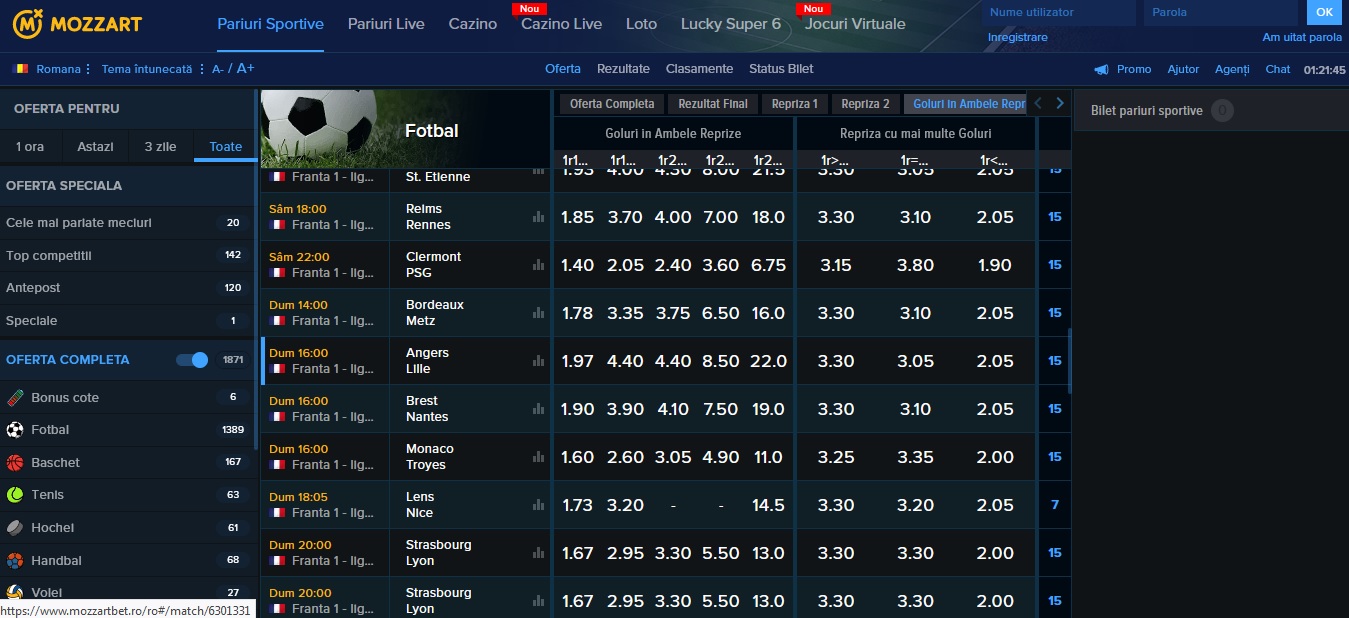Increase font size with A+
The height and width of the screenshot is (618, 1349).
pyautogui.click(x=246, y=68)
